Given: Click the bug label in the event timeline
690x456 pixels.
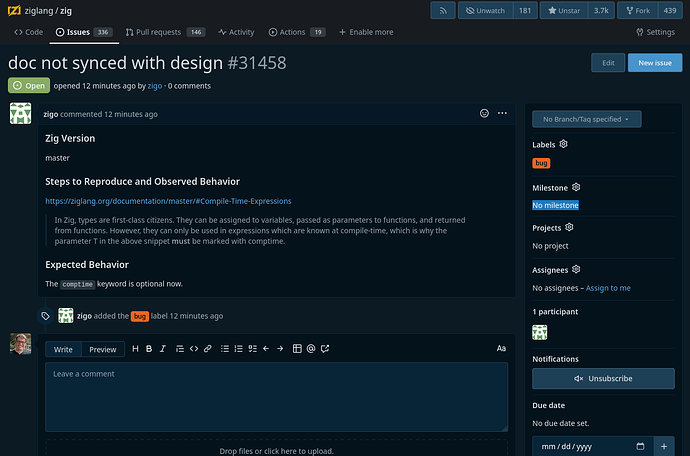Looking at the screenshot, I should click(x=139, y=316).
